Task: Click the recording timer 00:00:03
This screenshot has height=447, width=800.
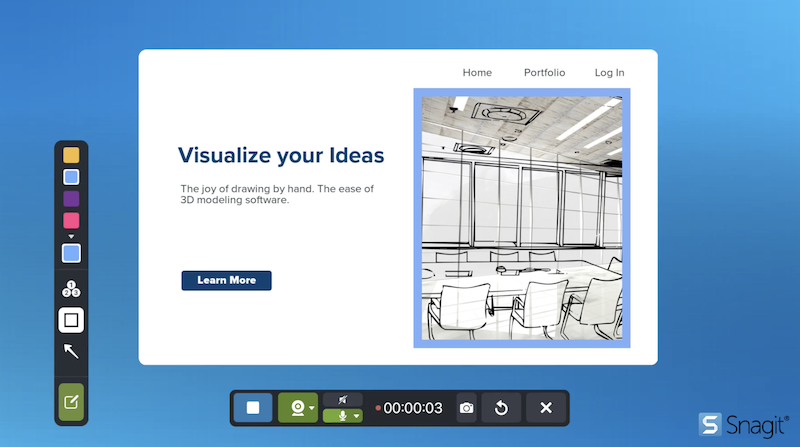Action: [413, 408]
